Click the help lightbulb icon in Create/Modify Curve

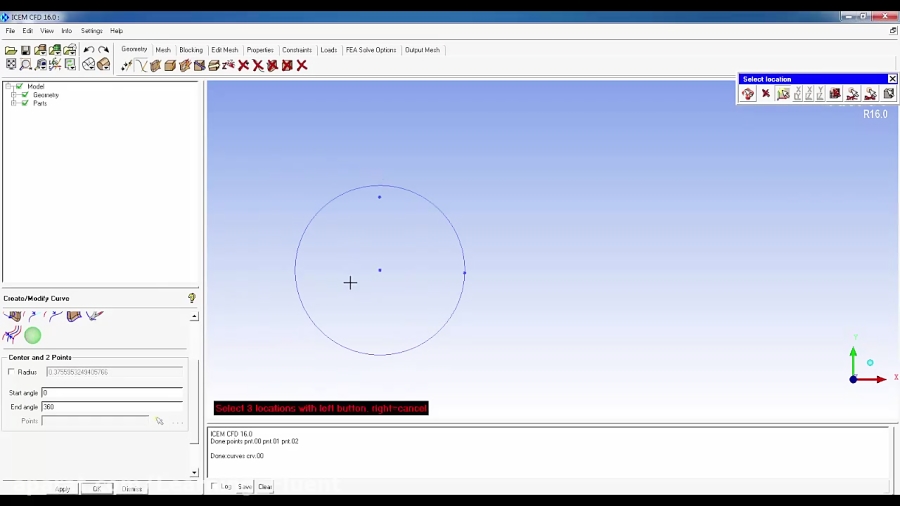point(192,298)
